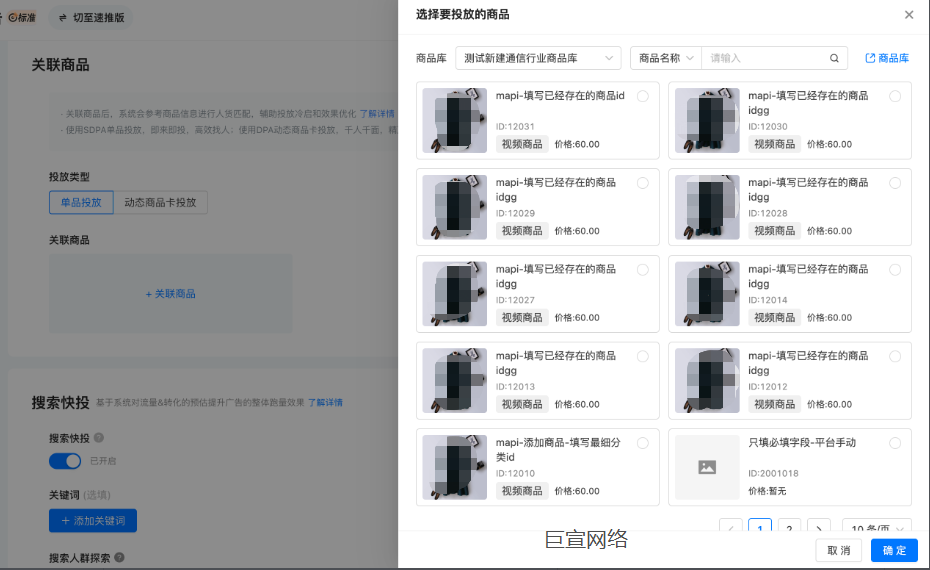Click the title mapi-添加商品-填写最细分类id

[558, 450]
